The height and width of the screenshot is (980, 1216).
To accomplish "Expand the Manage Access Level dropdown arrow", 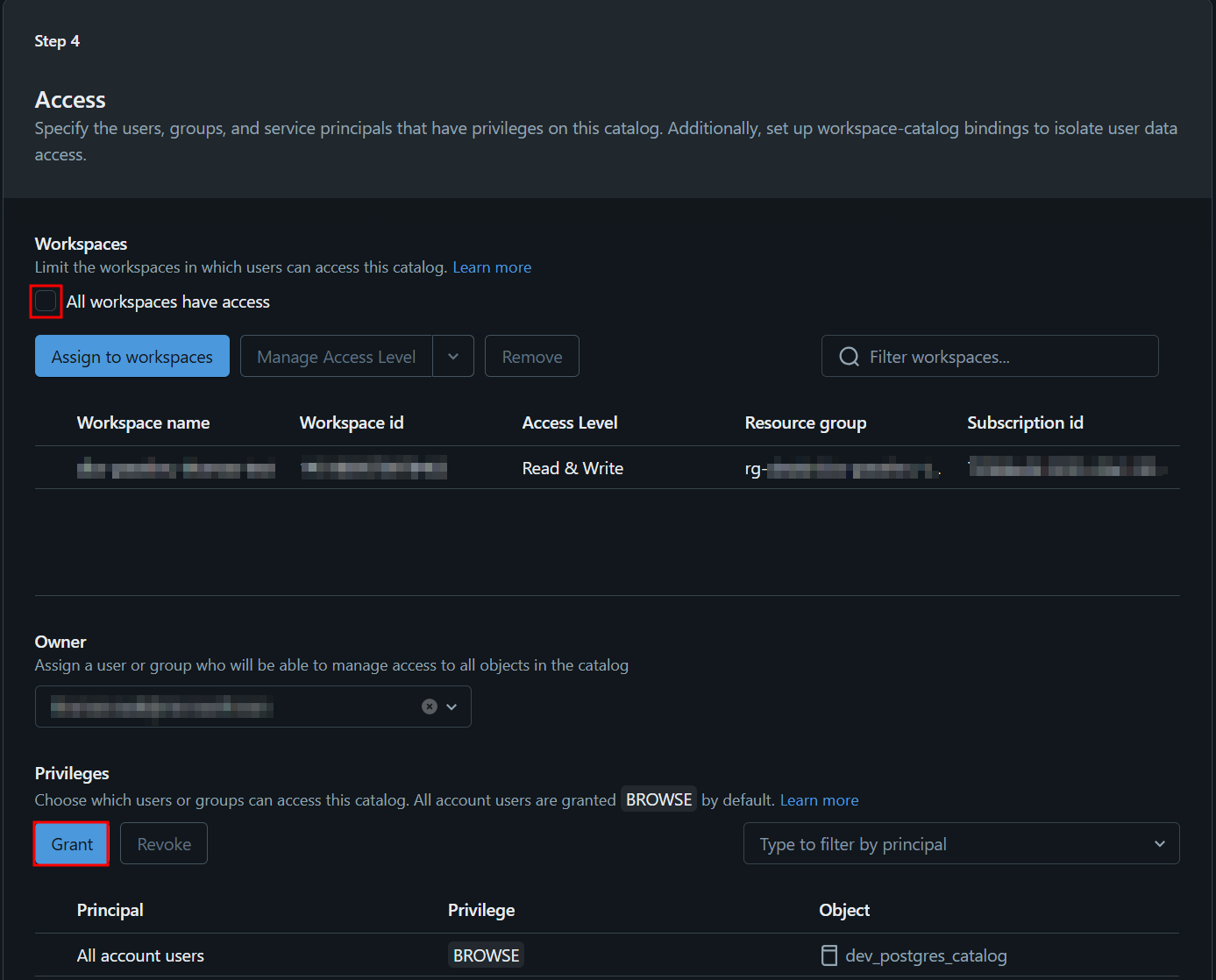I will (453, 357).
